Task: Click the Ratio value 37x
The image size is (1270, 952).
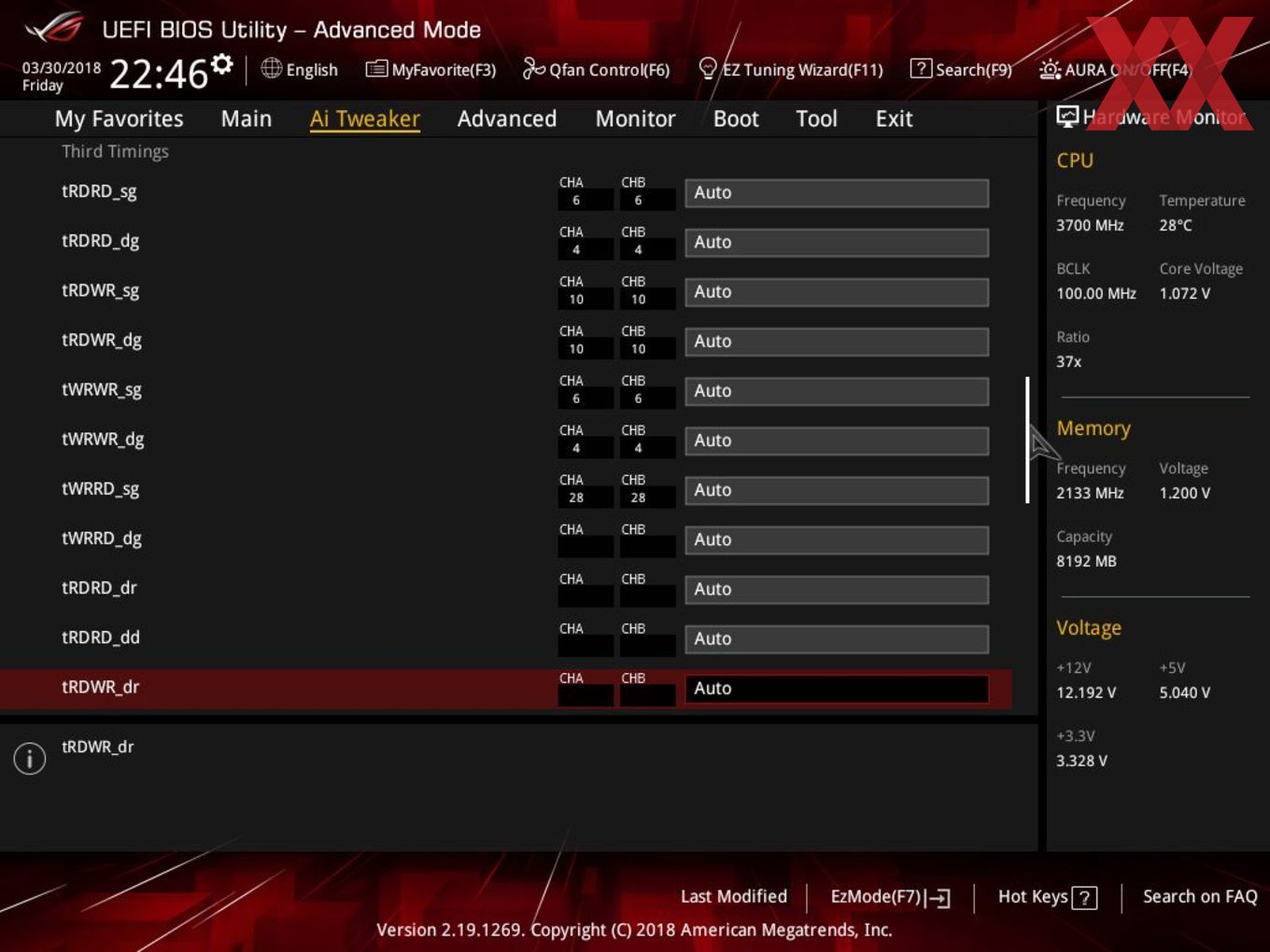Action: pyautogui.click(x=1069, y=361)
